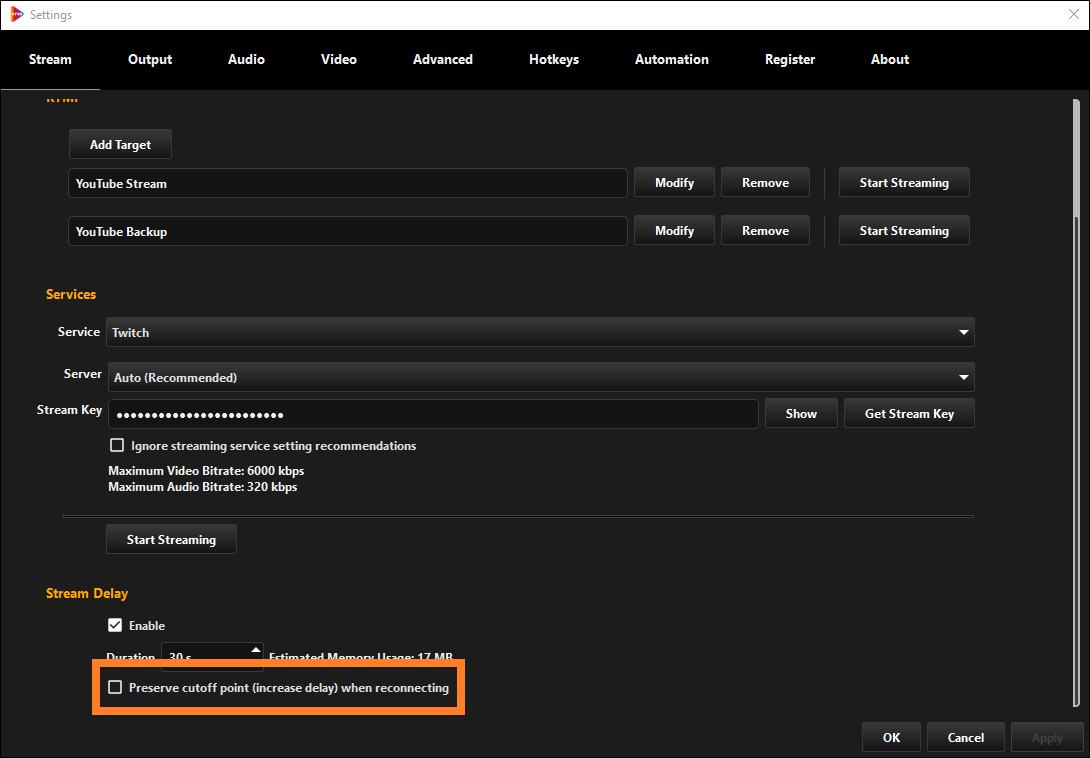This screenshot has height=758, width=1090.
Task: Click the Services section heading
Action: click(x=71, y=294)
